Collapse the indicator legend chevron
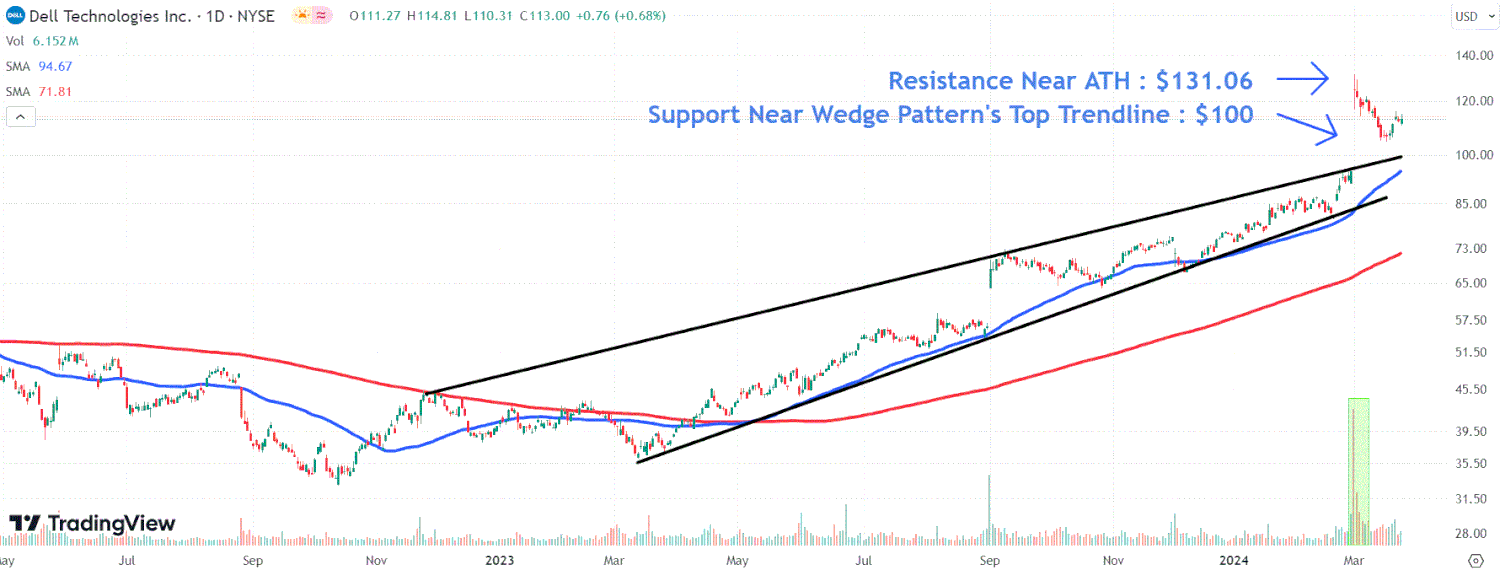Screen dimensions: 1500x570 pyautogui.click(x=20, y=117)
